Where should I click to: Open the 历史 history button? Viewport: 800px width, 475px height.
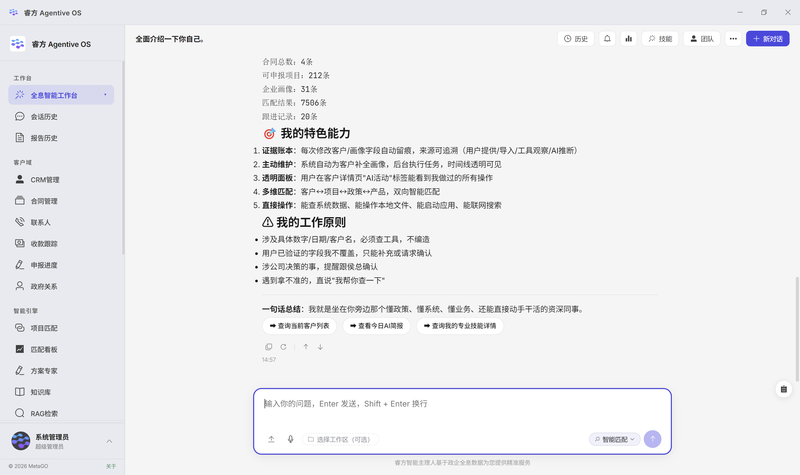tap(576, 39)
